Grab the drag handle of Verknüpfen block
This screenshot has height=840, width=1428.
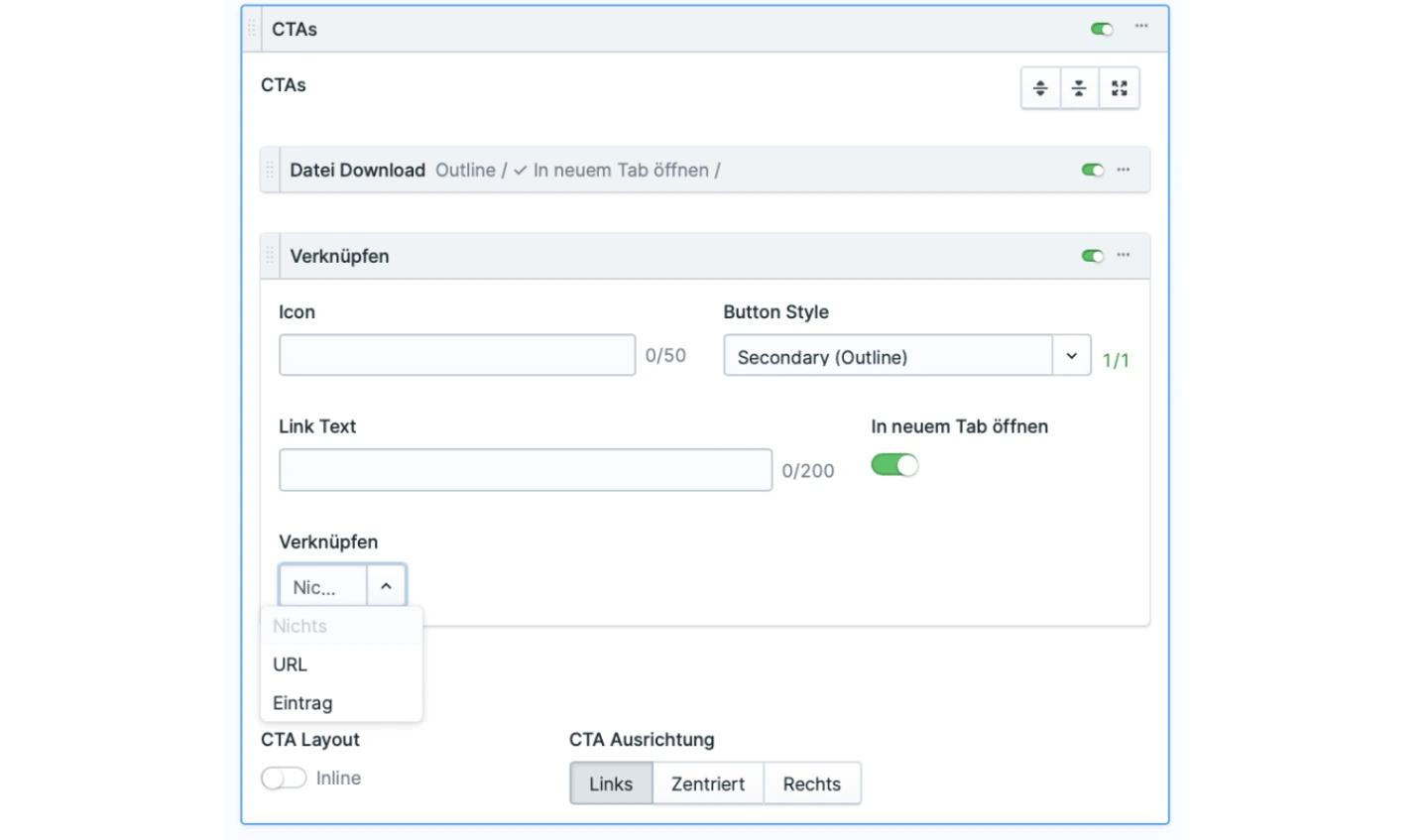coord(270,256)
